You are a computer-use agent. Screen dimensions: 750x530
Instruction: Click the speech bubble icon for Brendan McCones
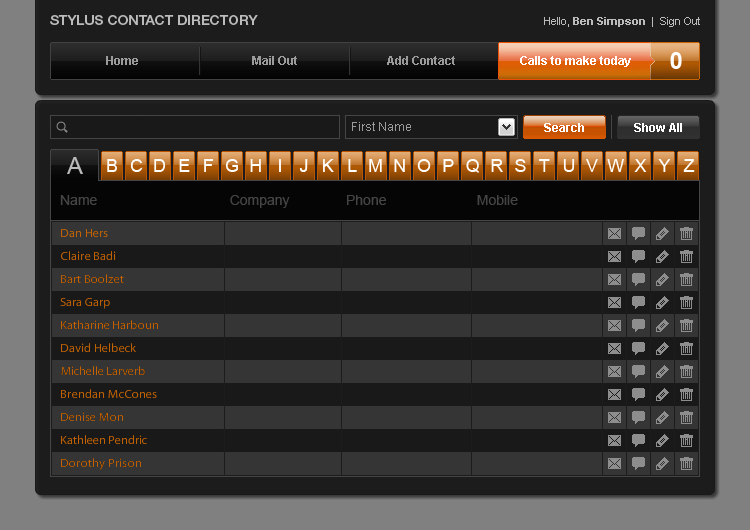pos(638,394)
